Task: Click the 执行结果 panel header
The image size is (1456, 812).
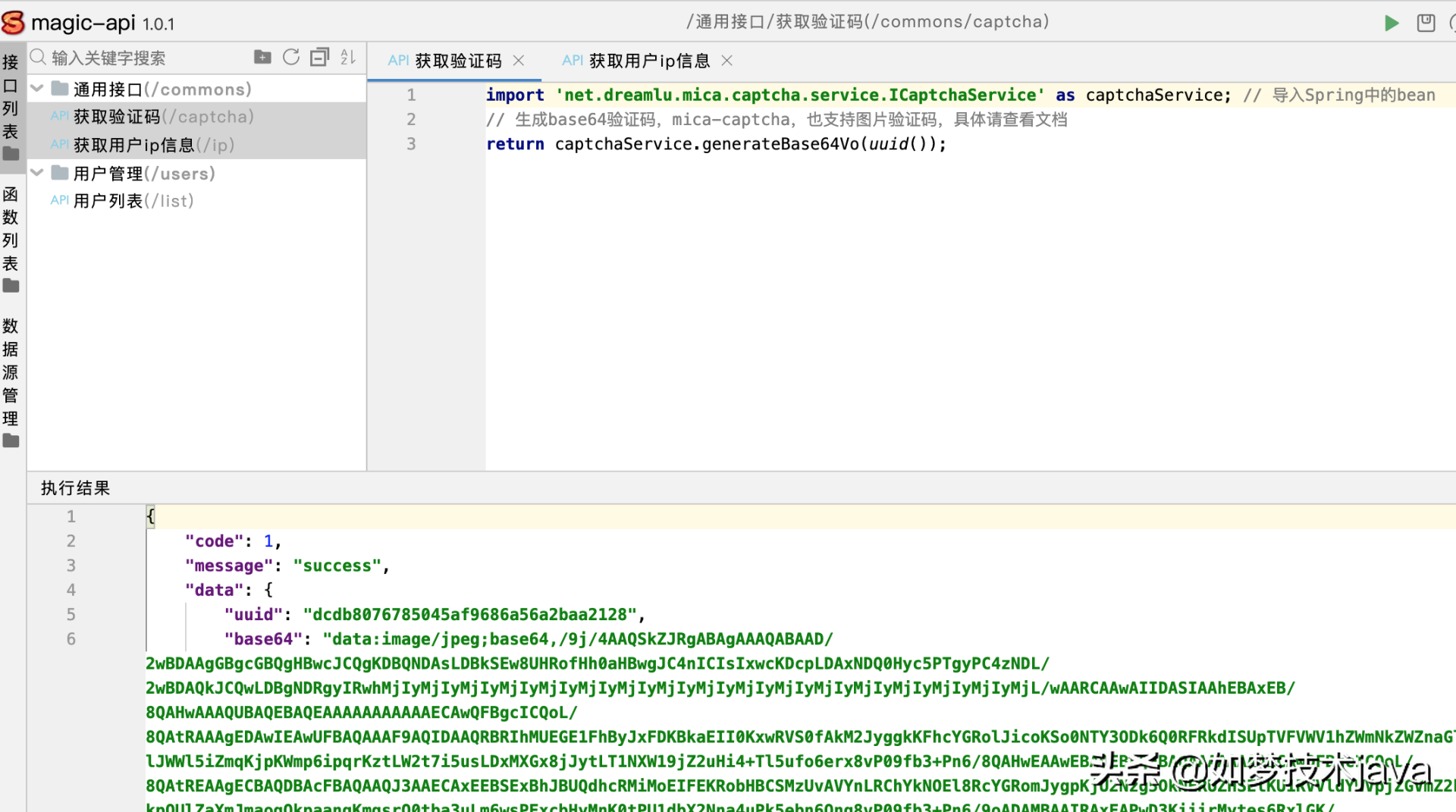Action: point(76,488)
